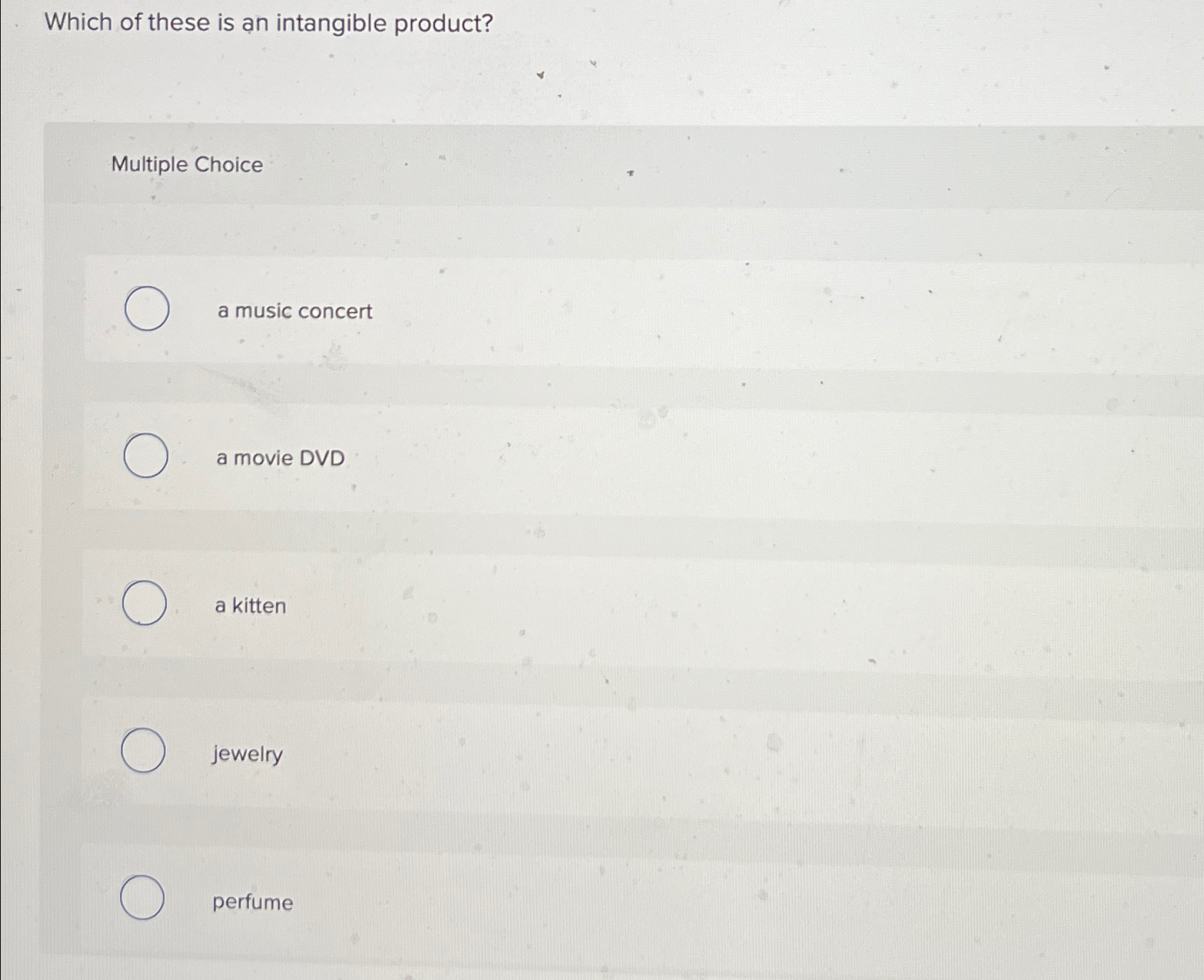1204x980 pixels.
Task: Select the fourth answer option circle
Action: [x=143, y=752]
